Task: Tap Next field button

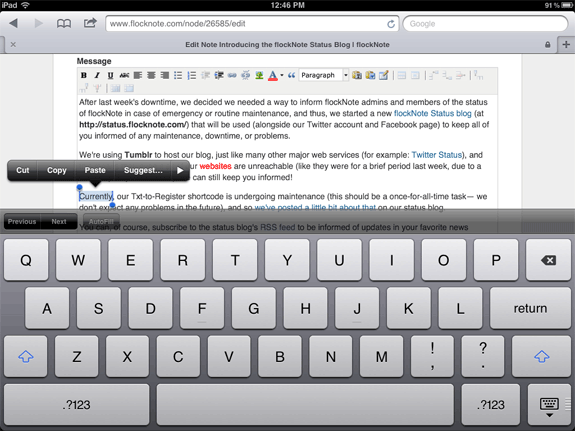Action: click(59, 222)
